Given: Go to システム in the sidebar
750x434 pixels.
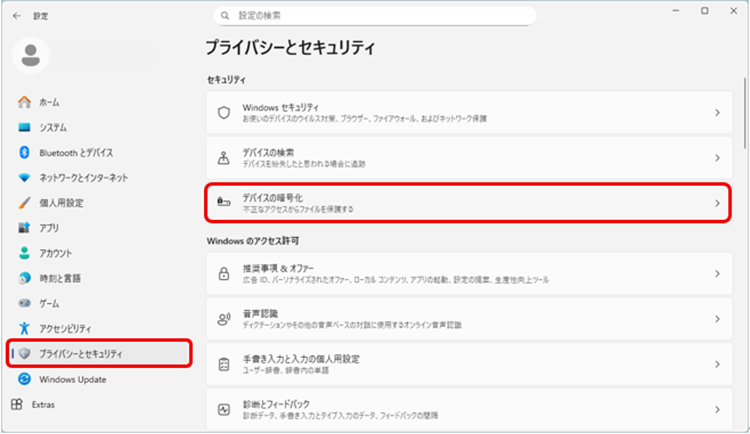Looking at the screenshot, I should (54, 127).
